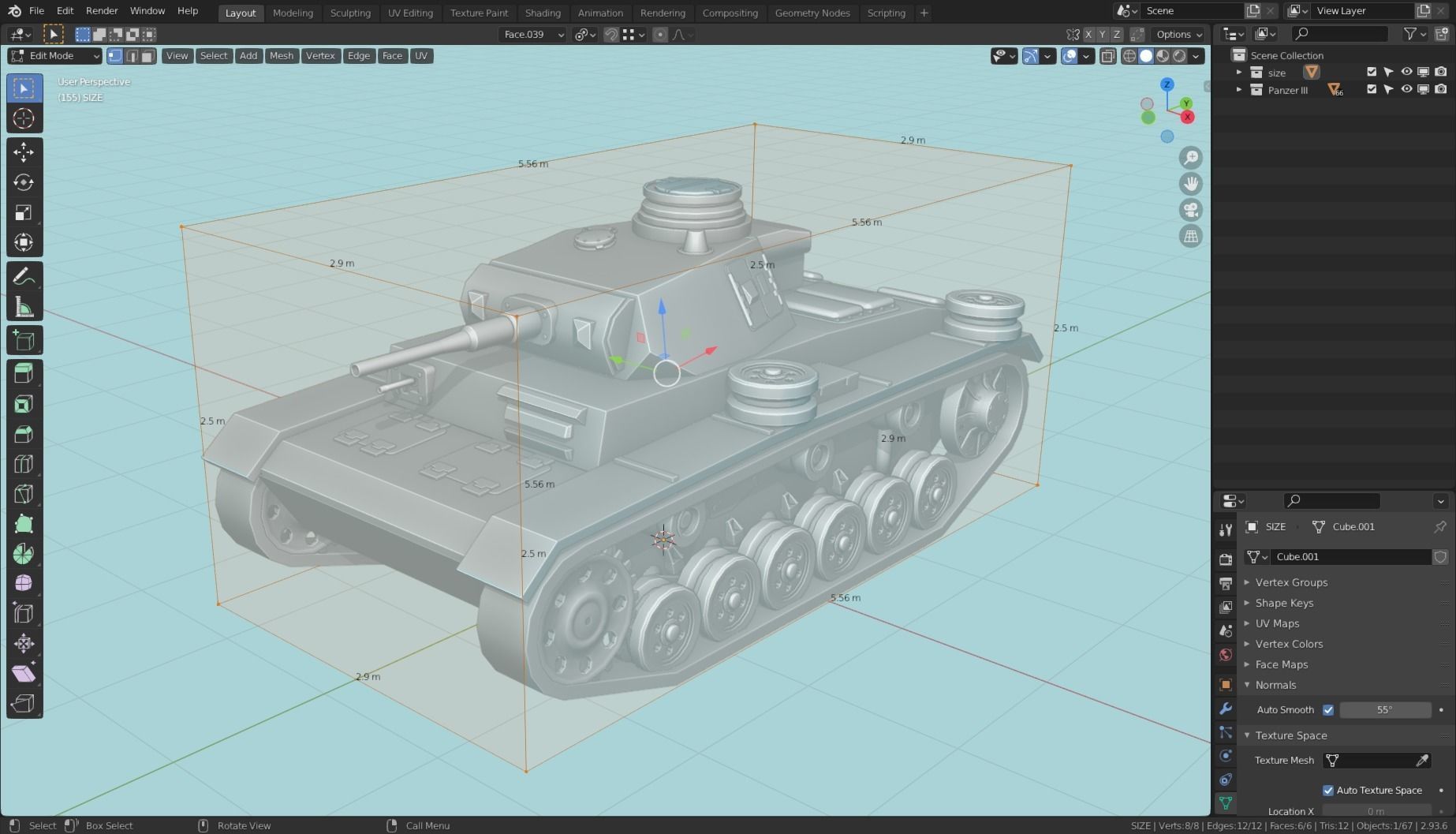Expand the Panzer III collection
This screenshot has width=1456, height=834.
point(1239,90)
